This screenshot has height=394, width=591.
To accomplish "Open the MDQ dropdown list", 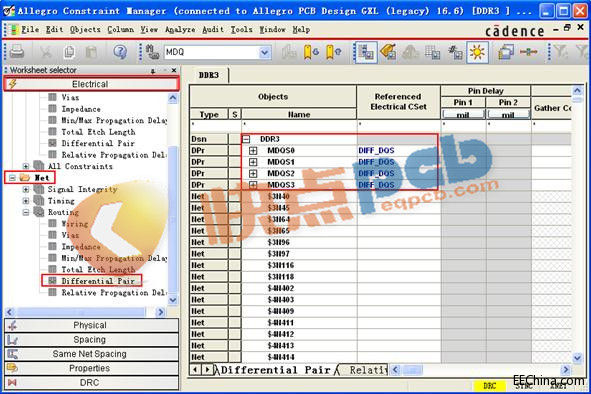I will pyautogui.click(x=265, y=52).
